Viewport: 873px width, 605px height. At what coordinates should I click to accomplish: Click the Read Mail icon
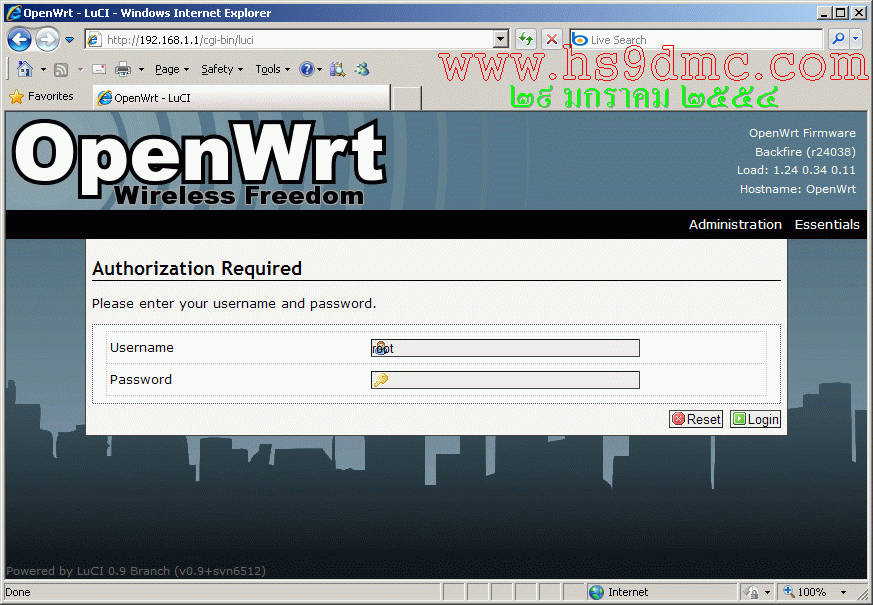coord(99,69)
